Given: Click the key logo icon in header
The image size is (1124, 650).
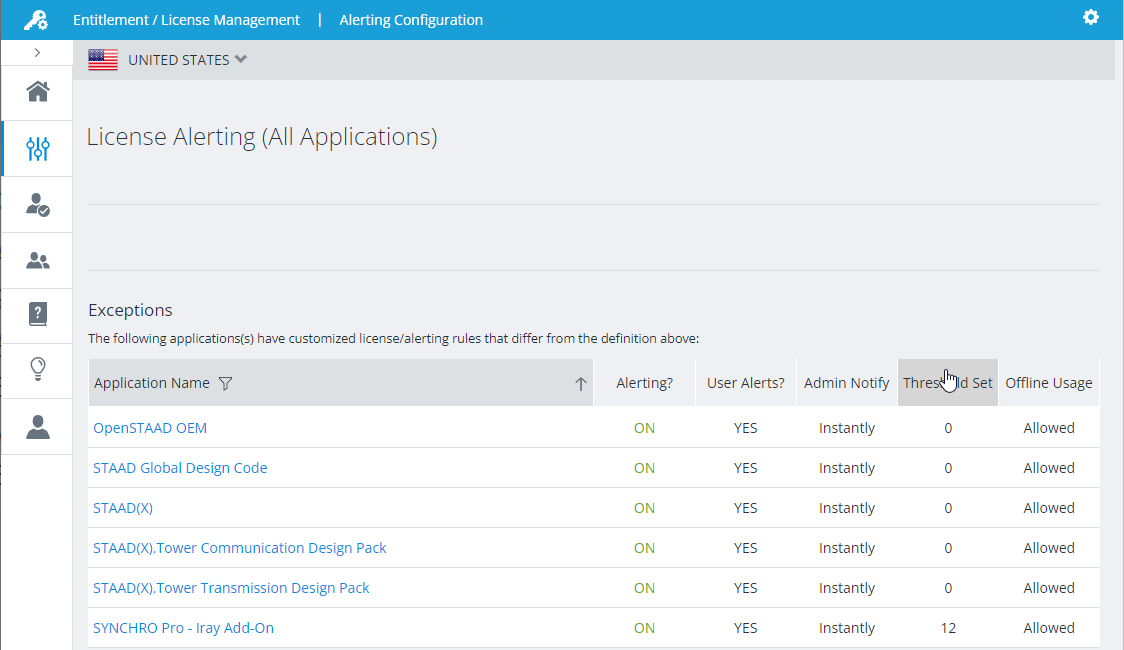Looking at the screenshot, I should click(x=36, y=20).
